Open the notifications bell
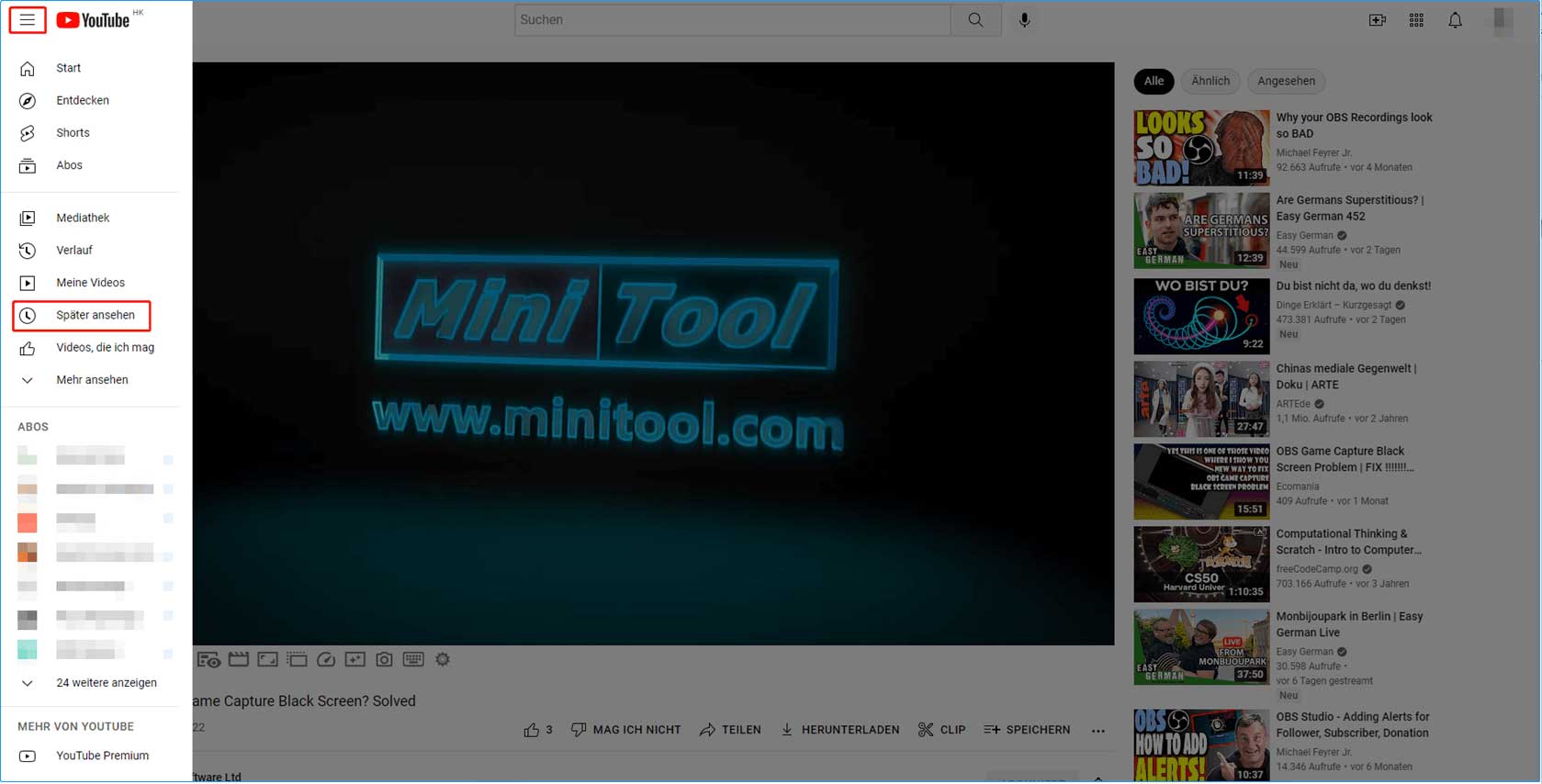Image resolution: width=1542 pixels, height=784 pixels. [x=1455, y=20]
